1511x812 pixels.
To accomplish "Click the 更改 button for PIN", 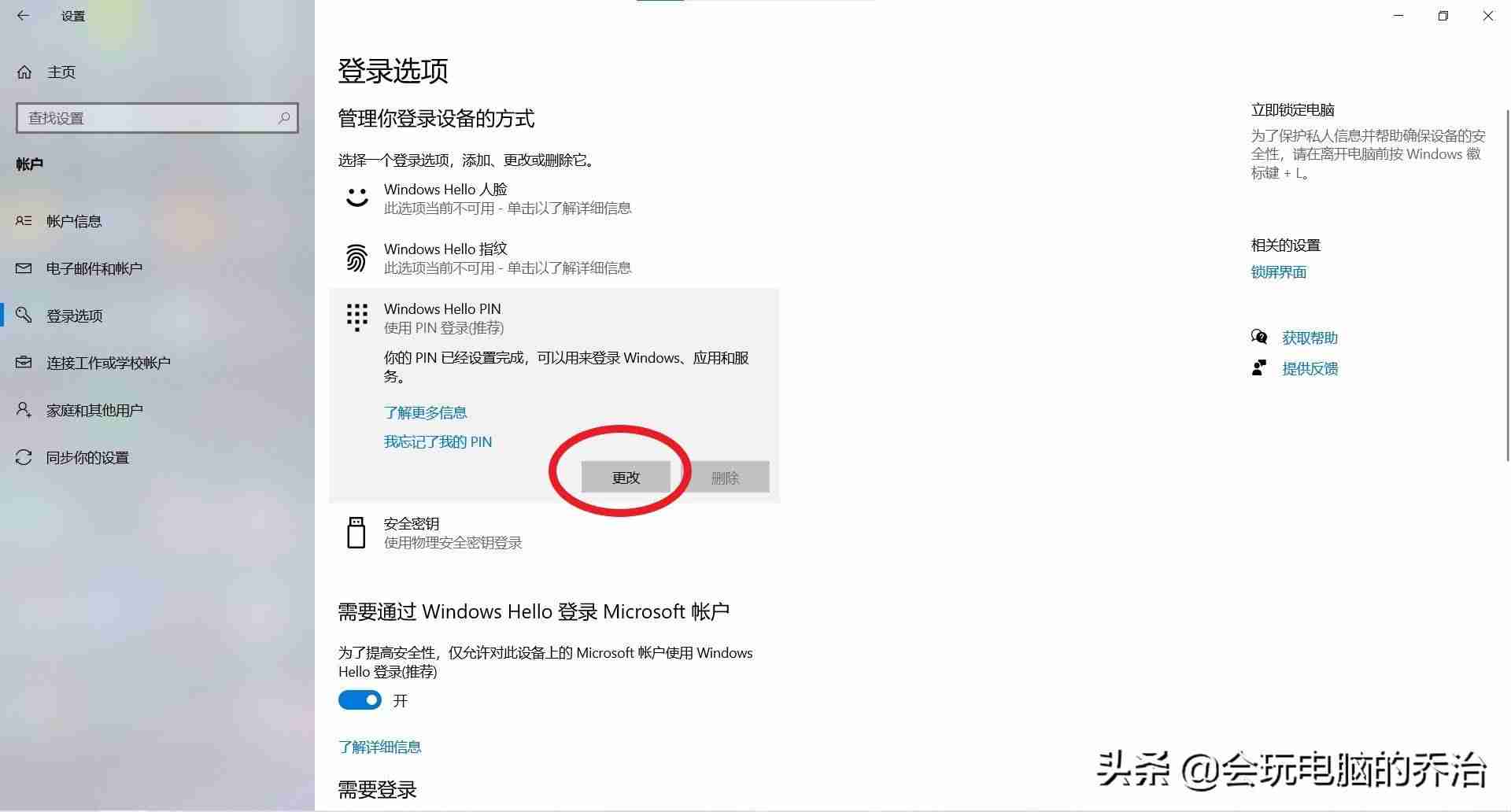I will (626, 477).
